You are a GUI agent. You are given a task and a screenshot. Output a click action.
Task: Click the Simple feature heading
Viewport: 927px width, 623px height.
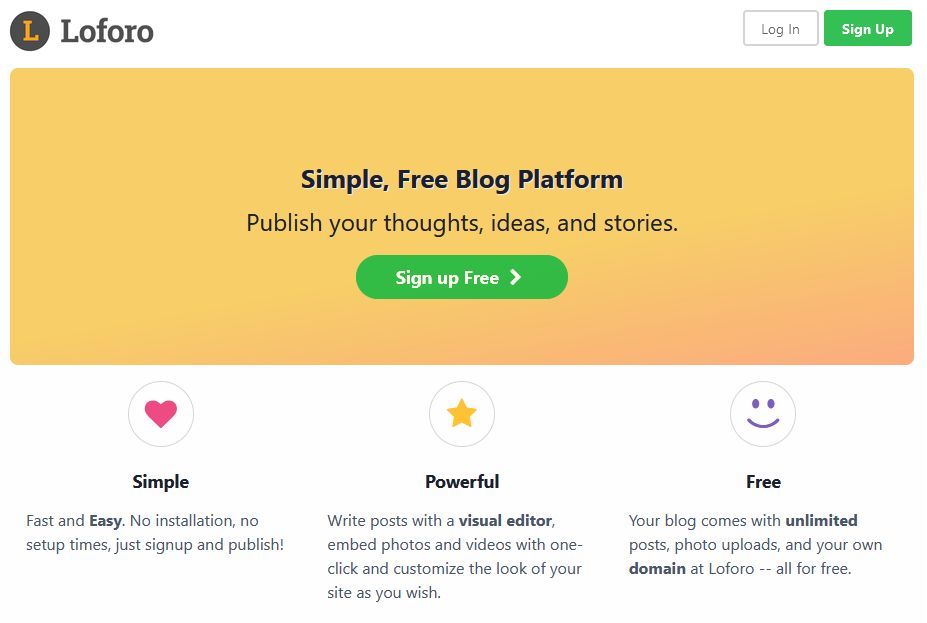(161, 481)
